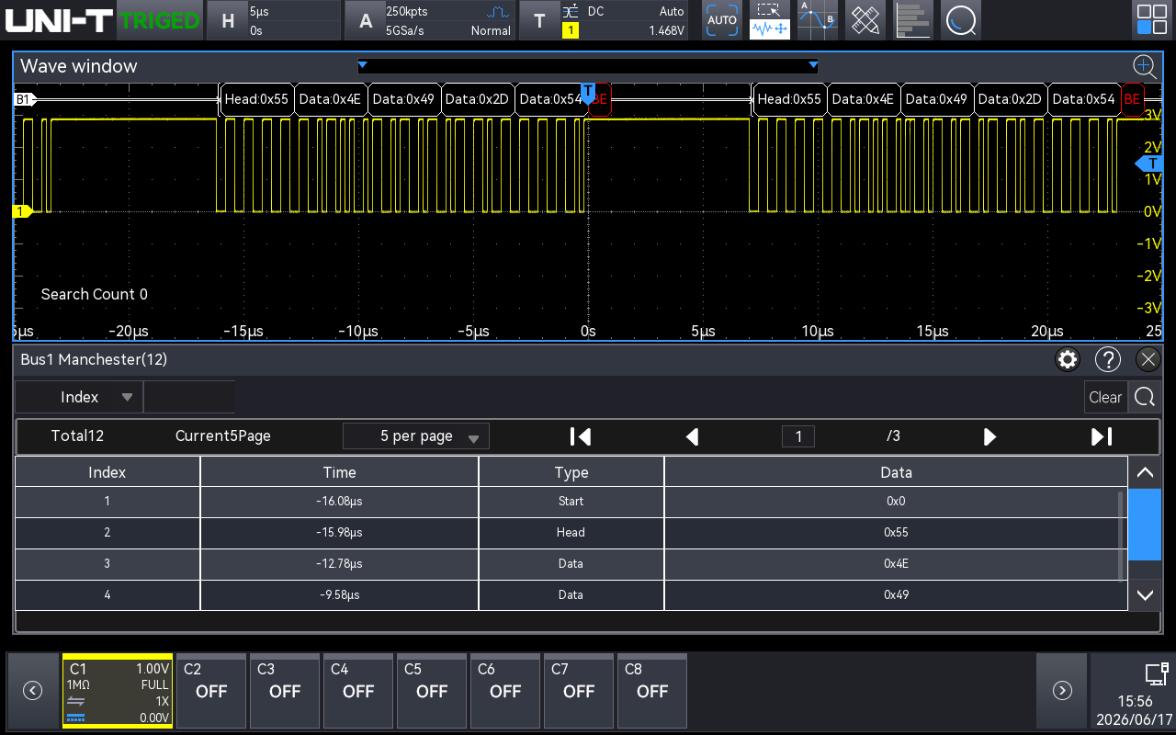Edit the current page number field
Image resolution: width=1176 pixels, height=735 pixels.
[798, 436]
